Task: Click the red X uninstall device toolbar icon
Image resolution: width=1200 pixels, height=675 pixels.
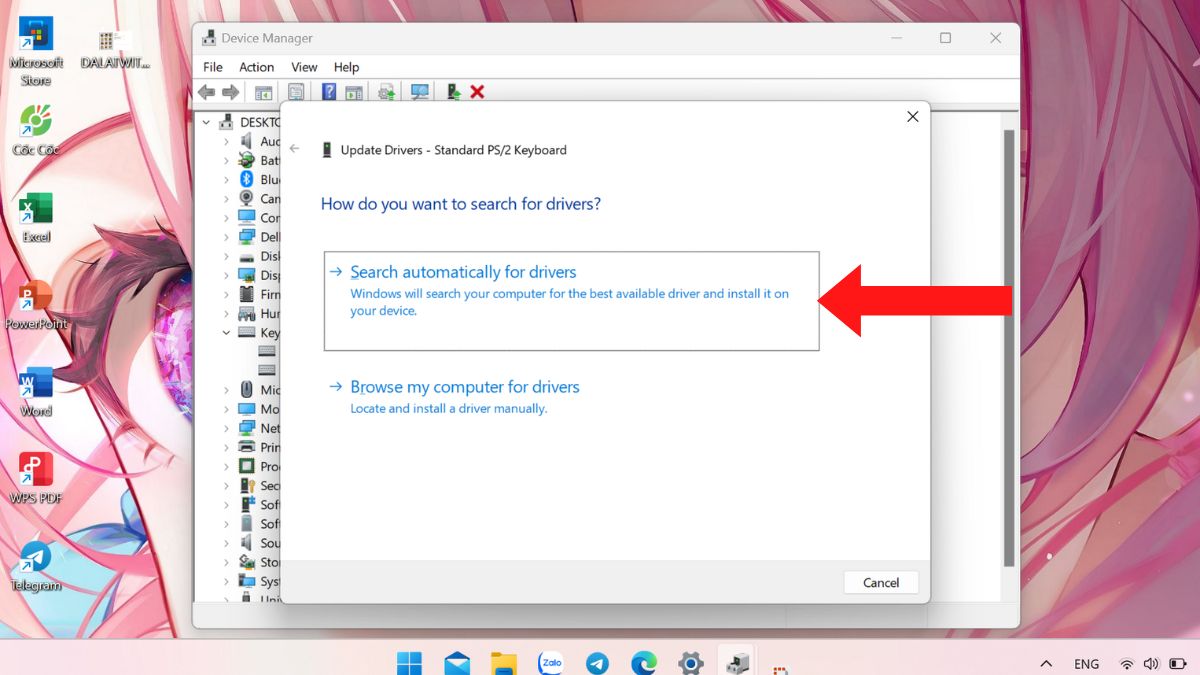Action: (477, 92)
